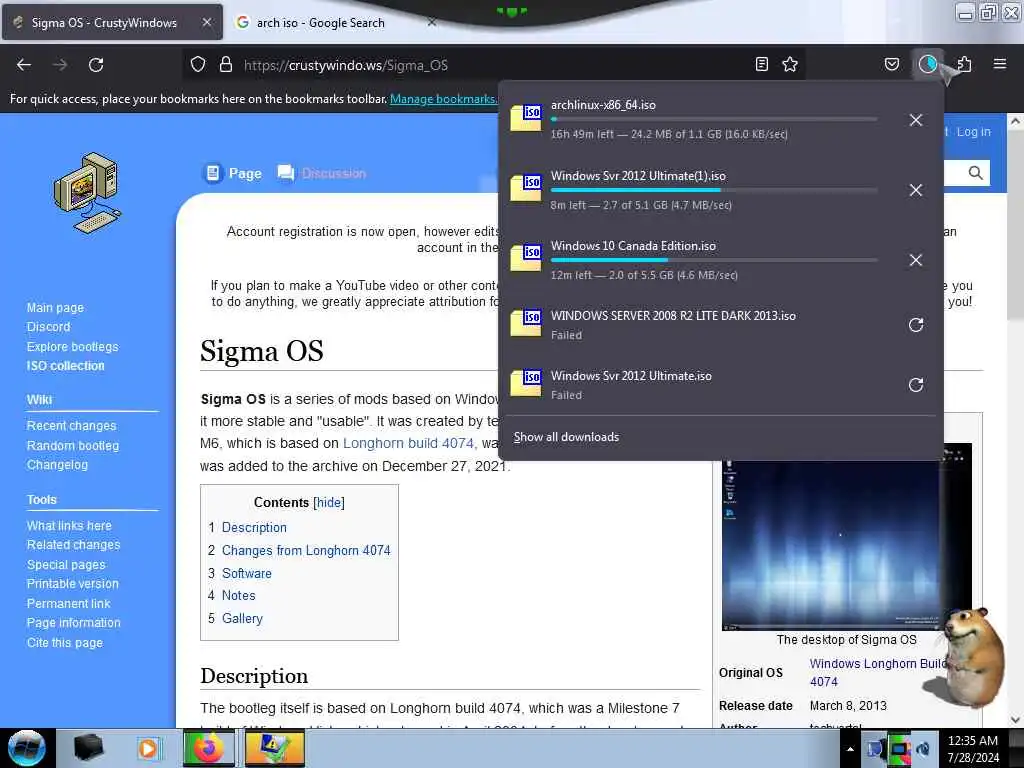Open the Longhorn build 4074 link
Image resolution: width=1024 pixels, height=768 pixels.
tap(409, 443)
